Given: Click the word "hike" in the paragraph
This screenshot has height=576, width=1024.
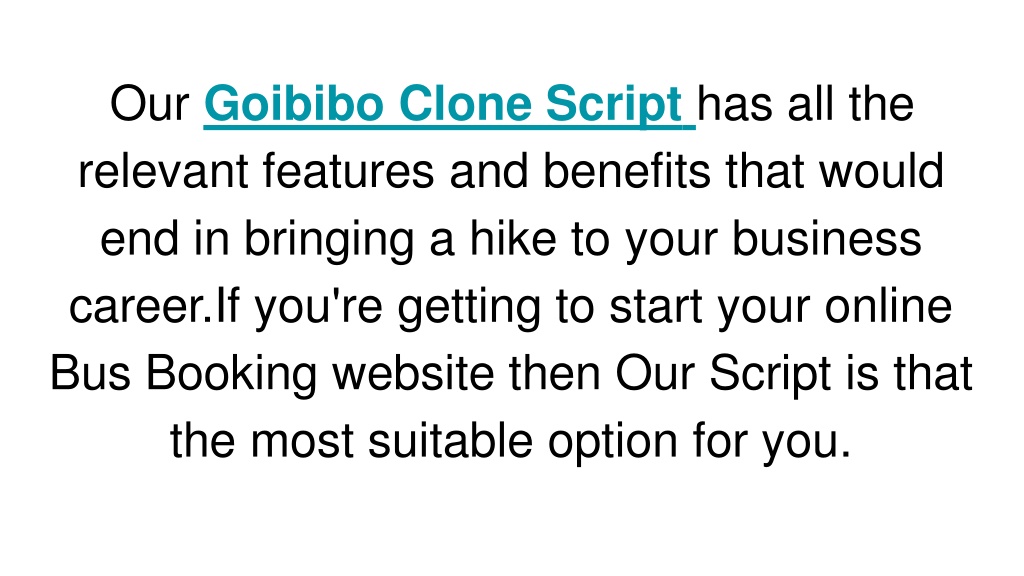Looking at the screenshot, I should point(513,238).
